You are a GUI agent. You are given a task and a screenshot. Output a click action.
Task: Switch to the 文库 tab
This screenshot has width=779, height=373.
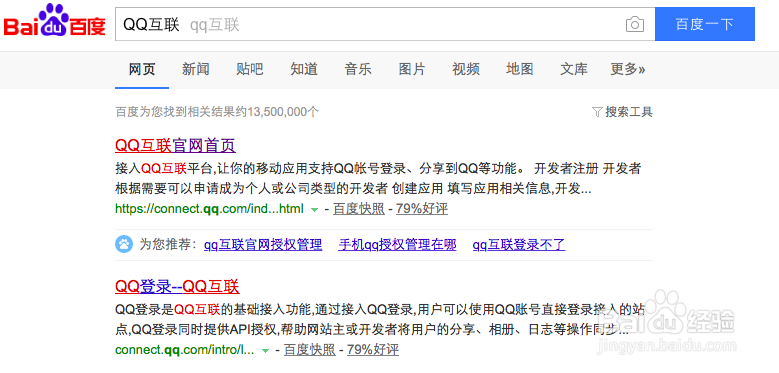(574, 69)
